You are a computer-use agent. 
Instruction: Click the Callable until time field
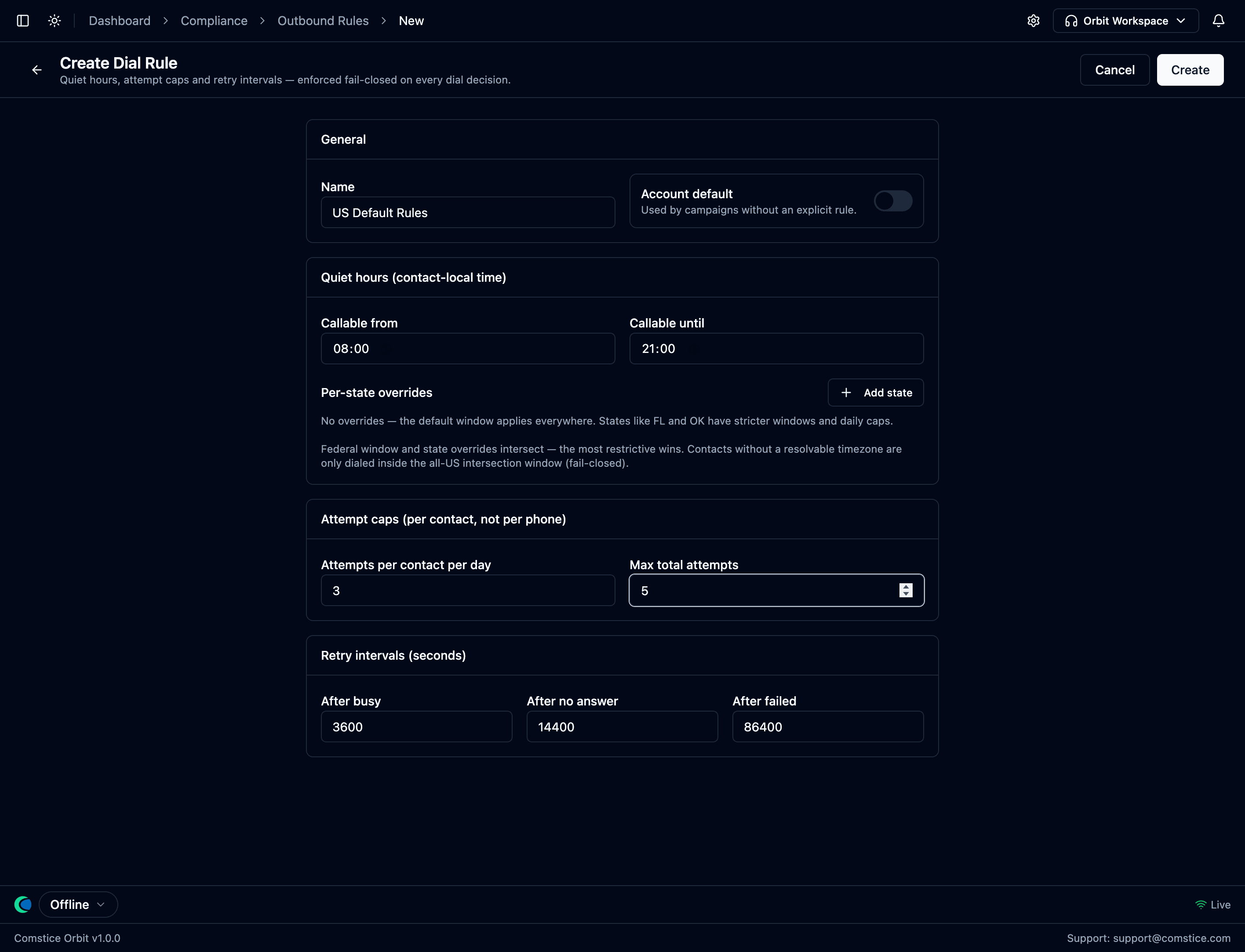(x=776, y=349)
